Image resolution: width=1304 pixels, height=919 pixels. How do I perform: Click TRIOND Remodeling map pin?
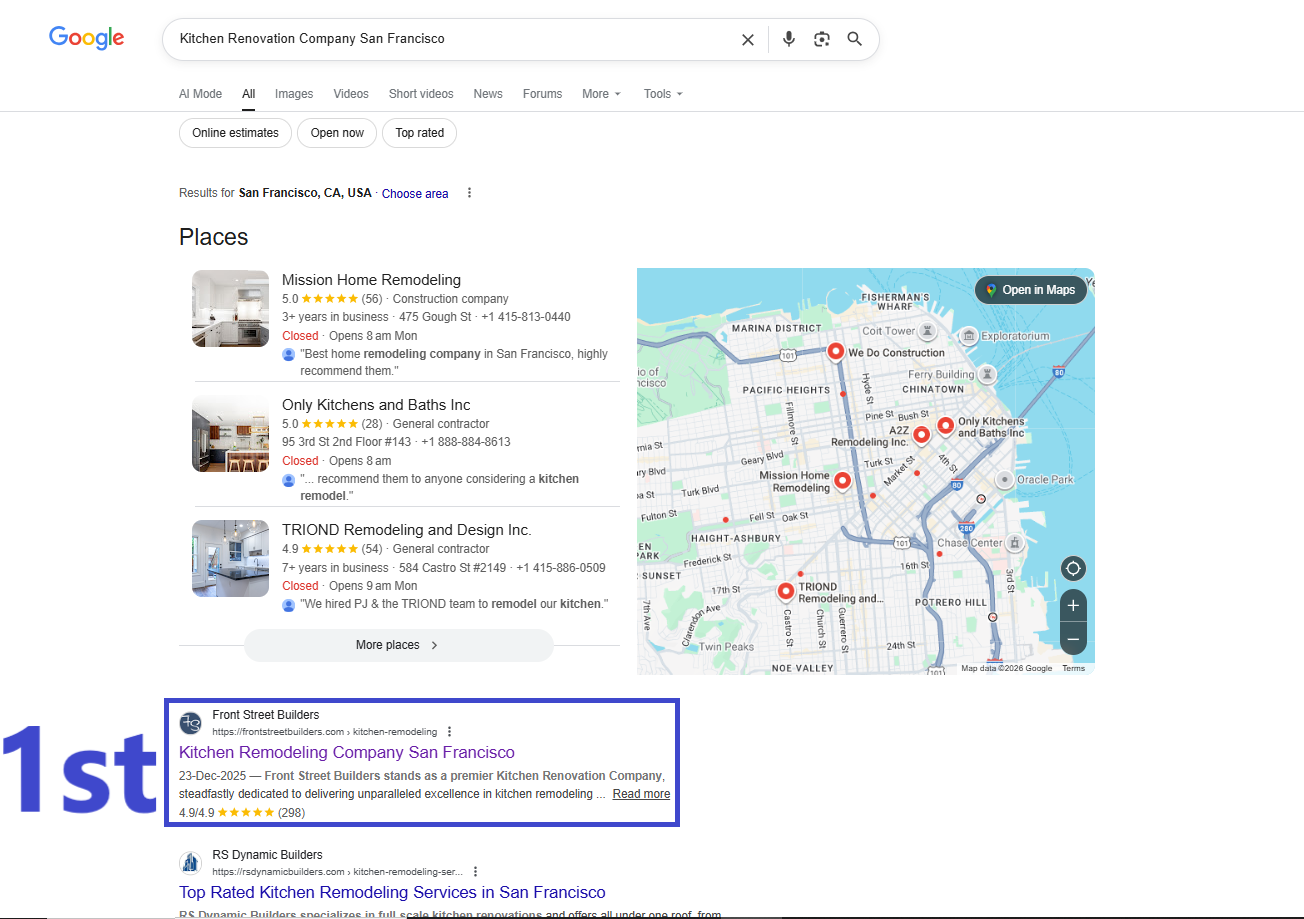tap(786, 593)
